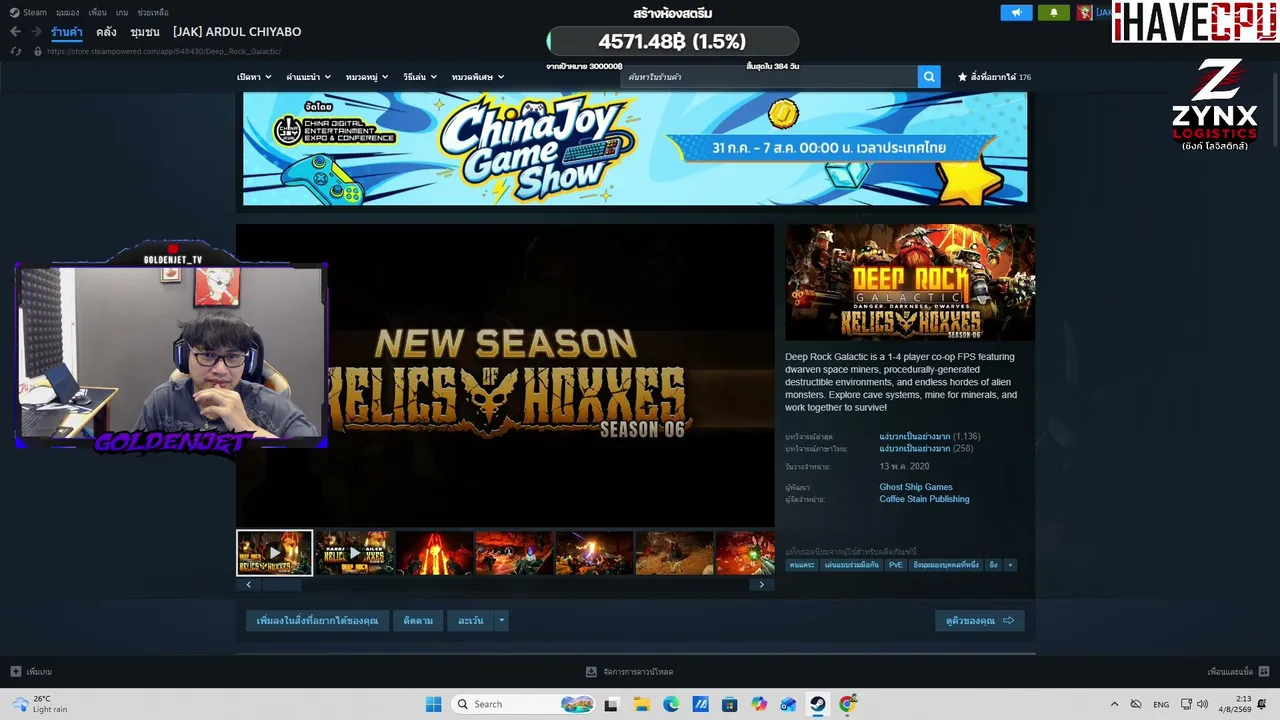Select the first Relics of Hoxxes trailer thumbnail
The width and height of the screenshot is (1280, 720).
tap(274, 553)
